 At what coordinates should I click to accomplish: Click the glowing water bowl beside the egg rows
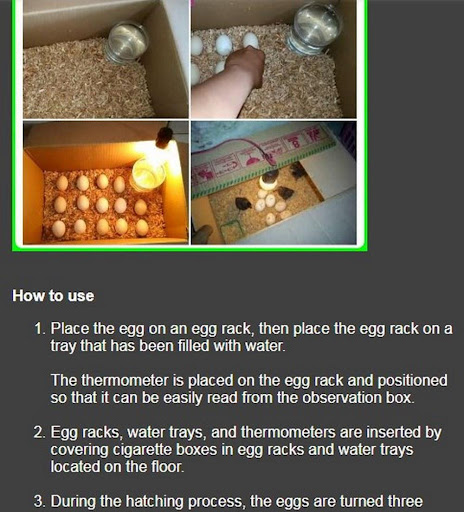tap(148, 174)
